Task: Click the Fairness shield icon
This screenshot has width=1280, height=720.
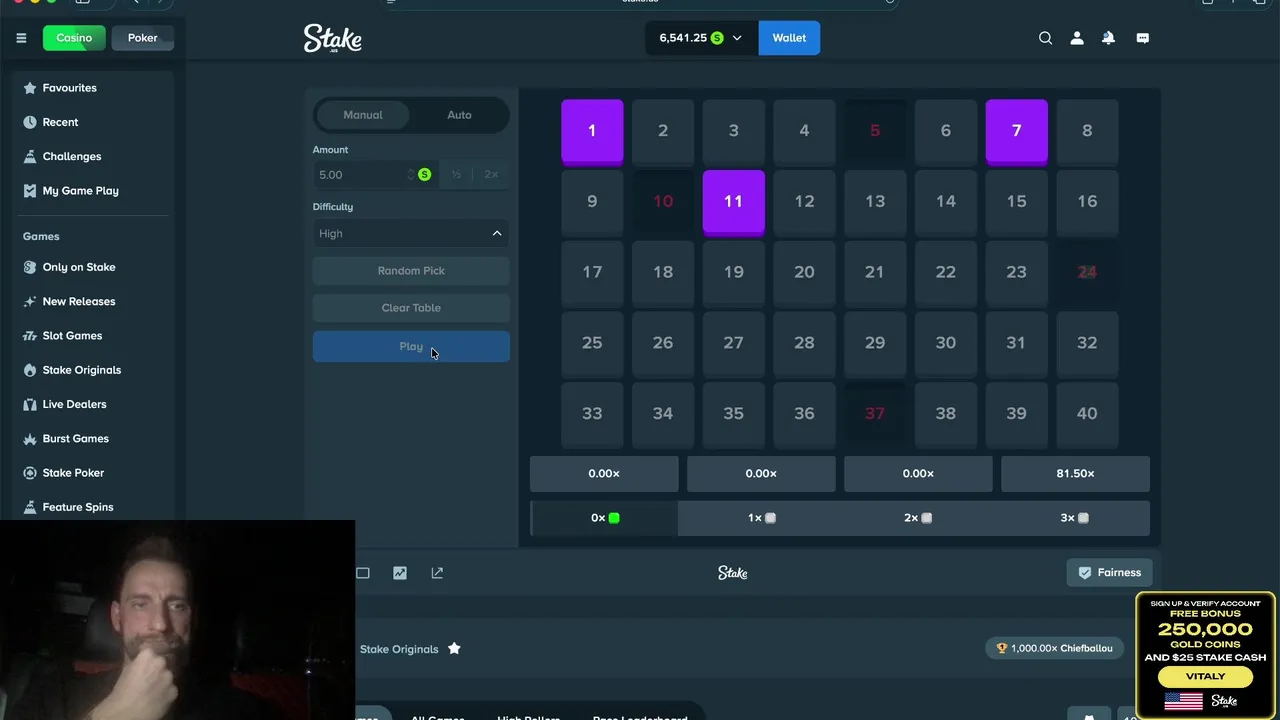Action: (1085, 573)
